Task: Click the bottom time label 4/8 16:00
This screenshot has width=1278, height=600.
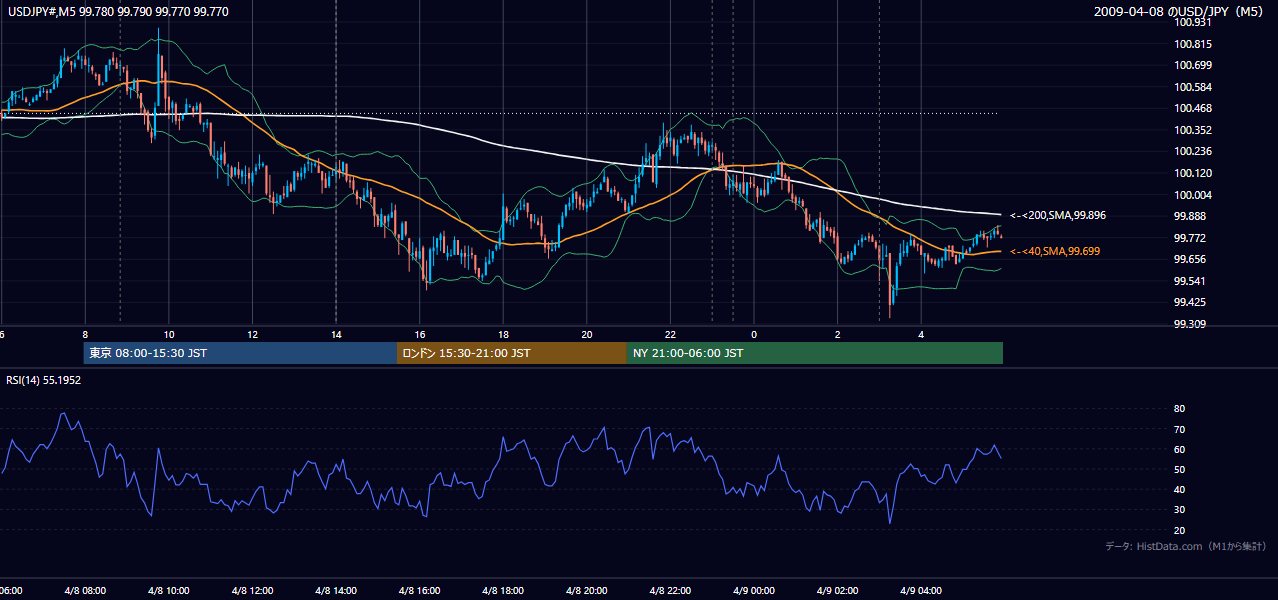Action: pyautogui.click(x=420, y=591)
